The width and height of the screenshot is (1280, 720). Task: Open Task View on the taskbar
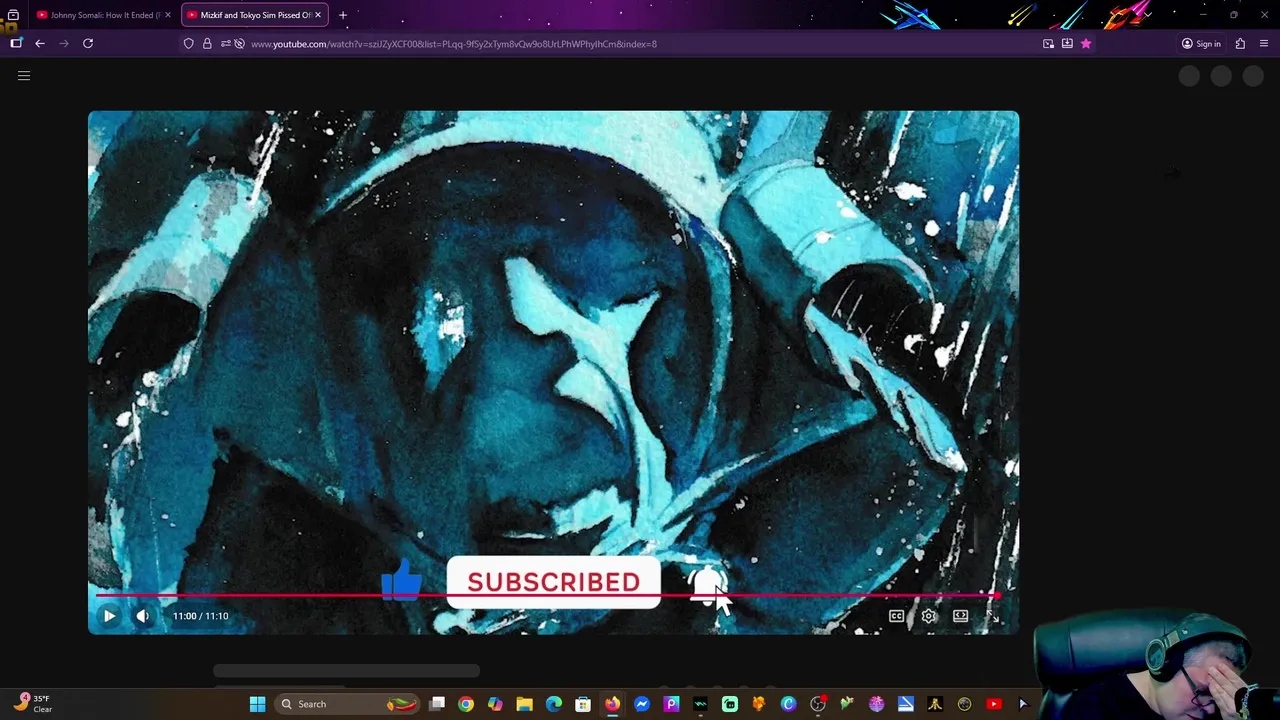click(437, 704)
